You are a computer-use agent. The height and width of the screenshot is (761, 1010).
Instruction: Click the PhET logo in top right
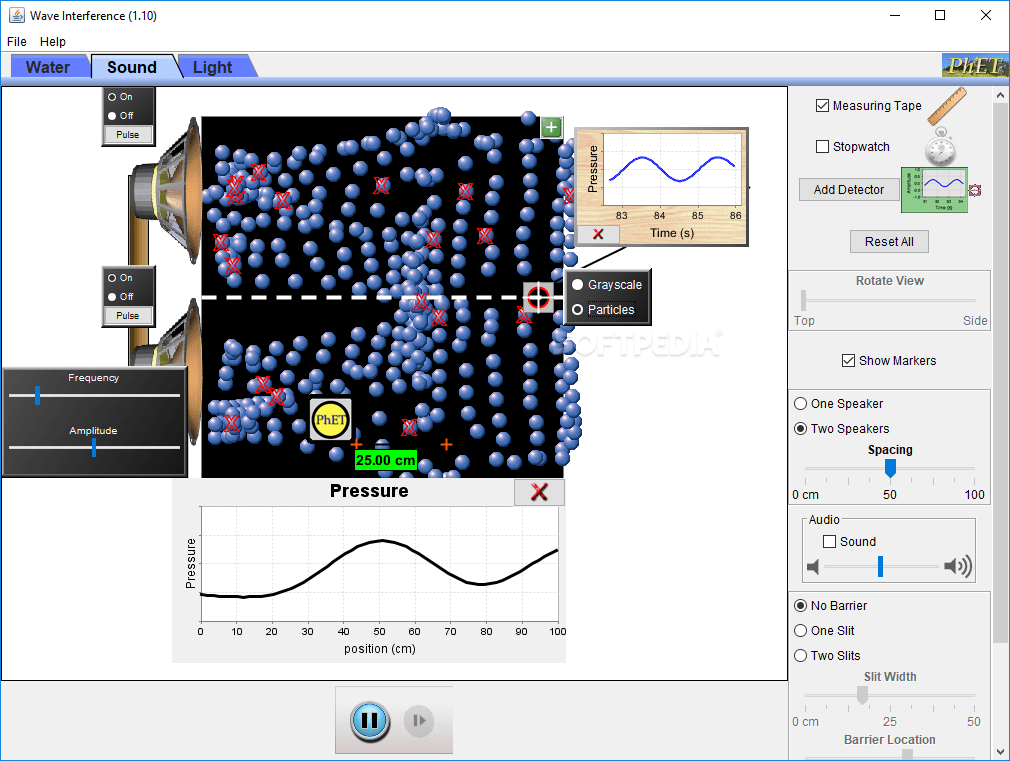pos(975,66)
